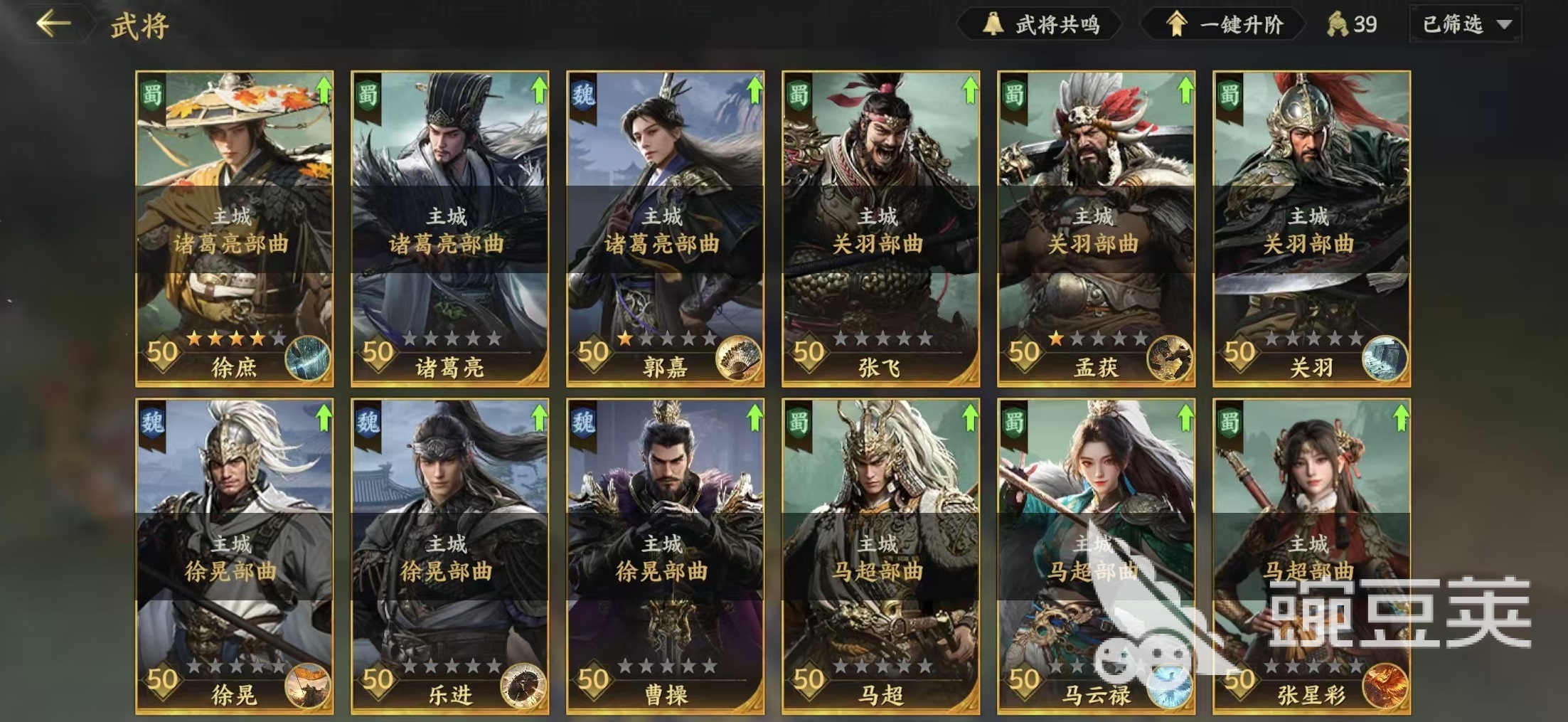Viewport: 1568px width, 722px height.
Task: Open 徐庶's round skill icon
Action: click(x=308, y=358)
